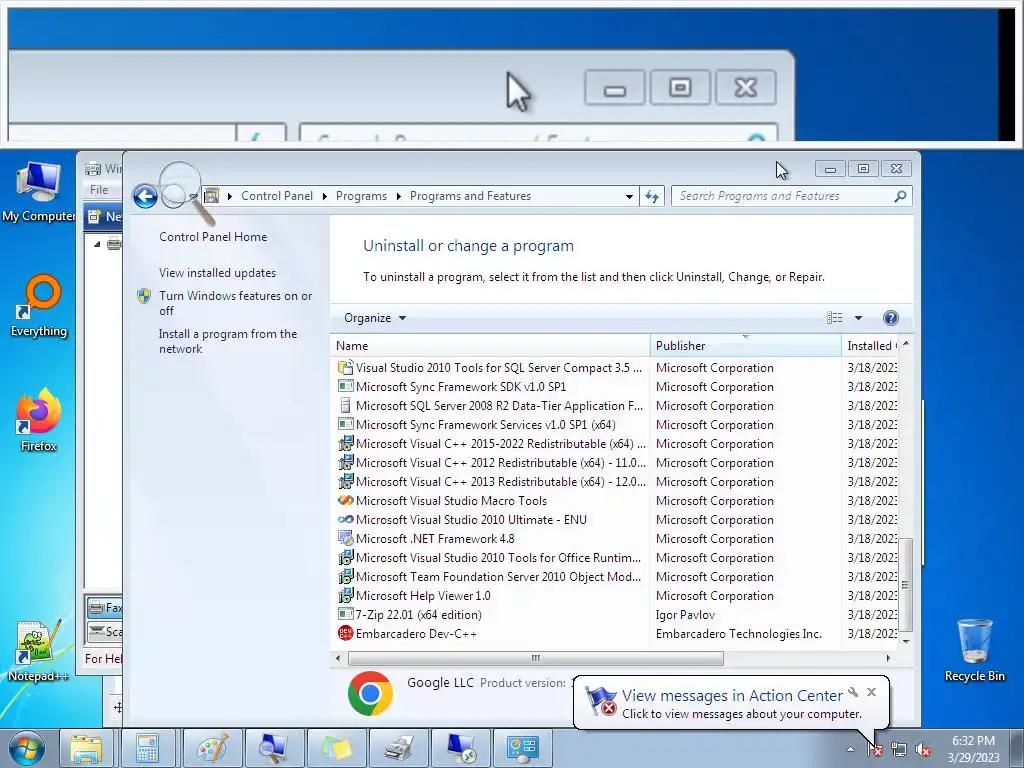Open the Organize dropdown

click(375, 318)
